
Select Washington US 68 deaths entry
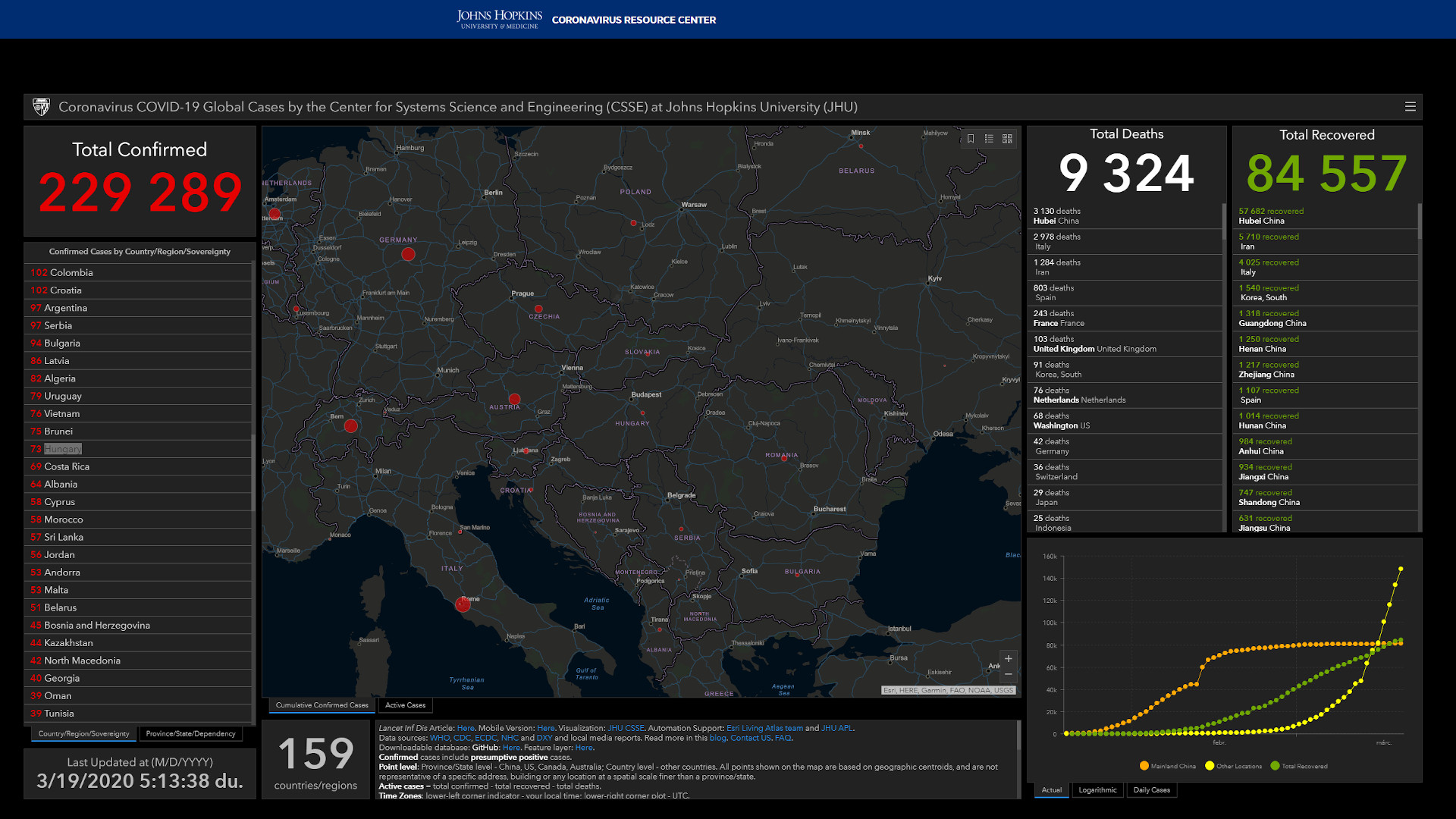coord(1124,421)
